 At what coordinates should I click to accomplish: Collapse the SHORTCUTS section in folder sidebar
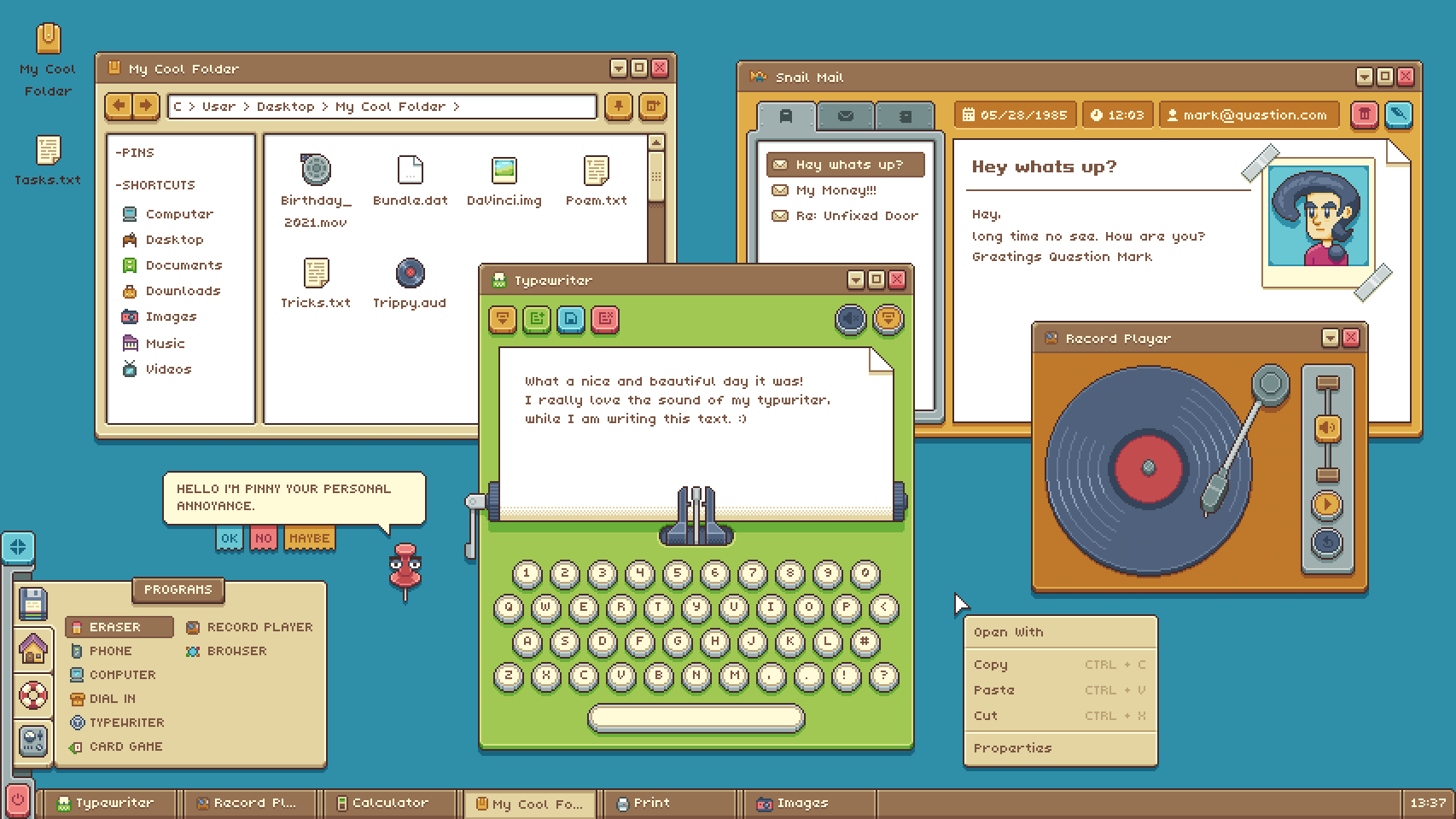point(155,185)
